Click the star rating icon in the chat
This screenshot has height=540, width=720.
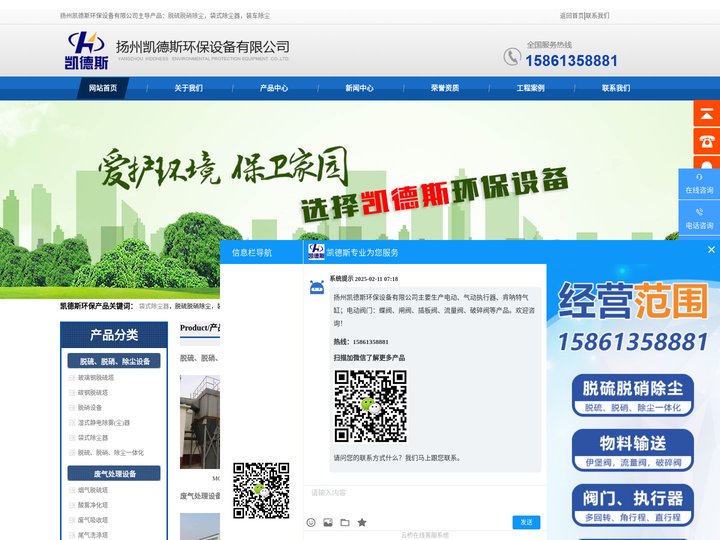click(x=362, y=523)
